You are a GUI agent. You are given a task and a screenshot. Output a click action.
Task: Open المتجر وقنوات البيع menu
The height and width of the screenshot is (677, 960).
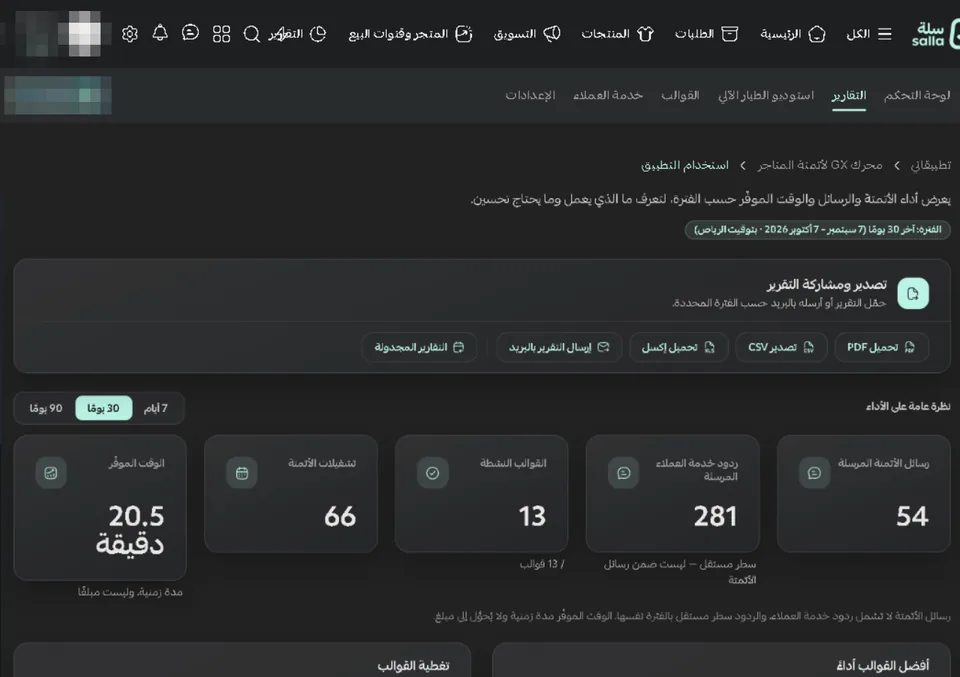point(410,34)
